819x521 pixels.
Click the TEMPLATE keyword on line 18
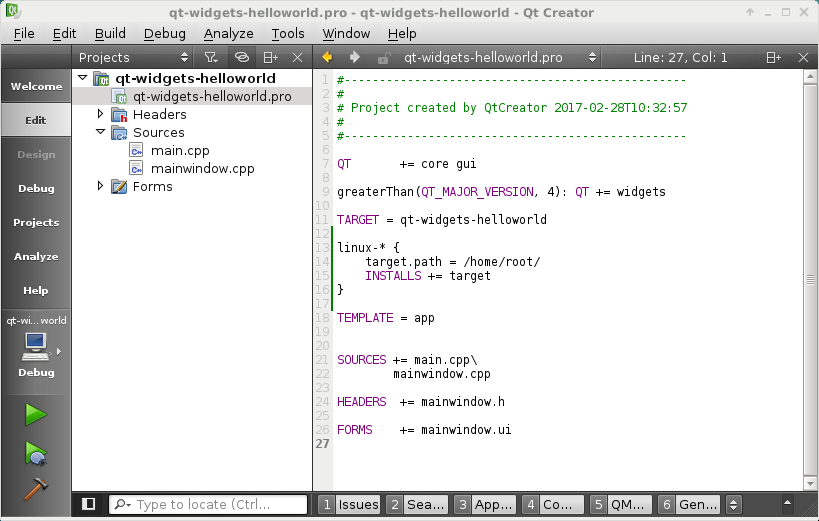(365, 318)
